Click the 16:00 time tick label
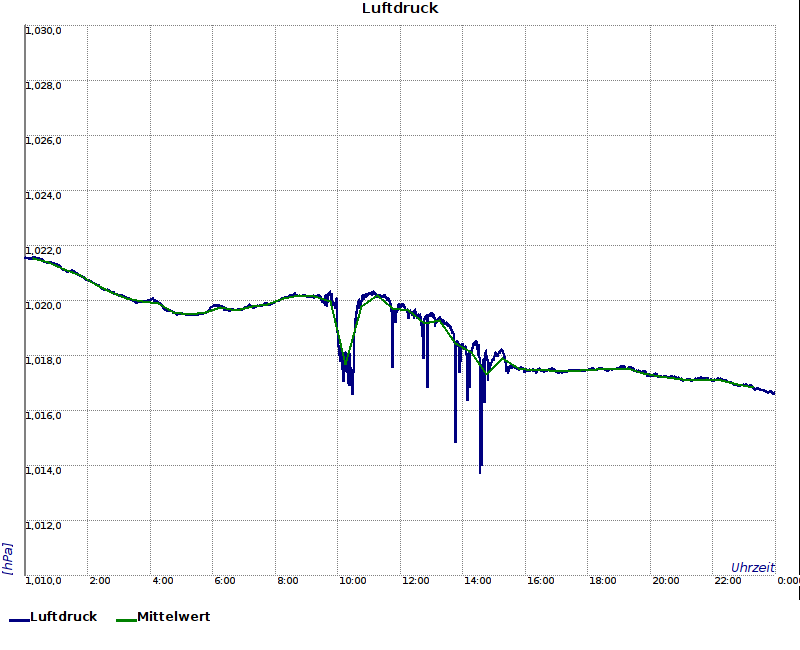The width and height of the screenshot is (800, 650). click(540, 581)
